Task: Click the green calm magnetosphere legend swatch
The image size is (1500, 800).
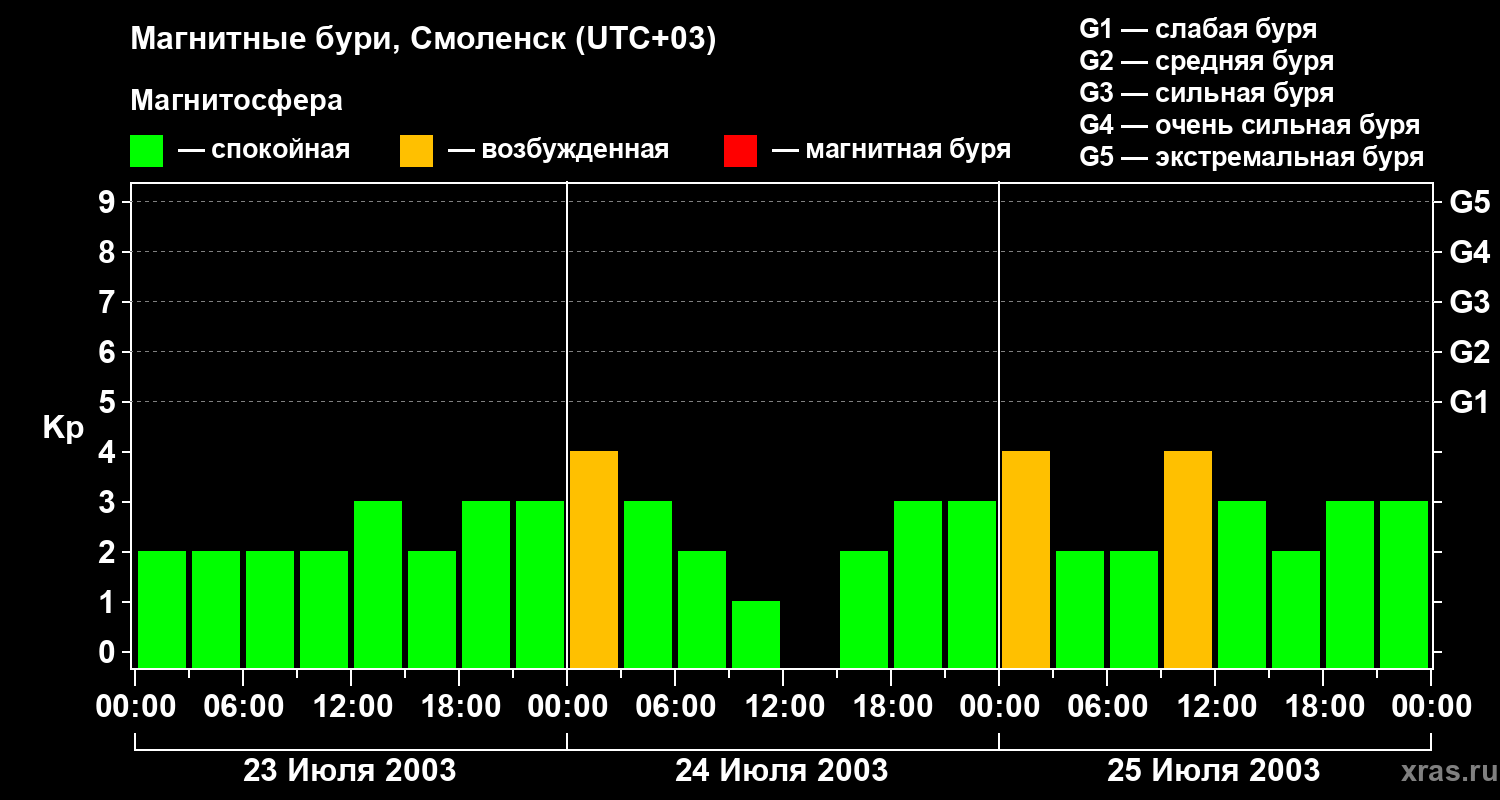Action: click(x=146, y=151)
